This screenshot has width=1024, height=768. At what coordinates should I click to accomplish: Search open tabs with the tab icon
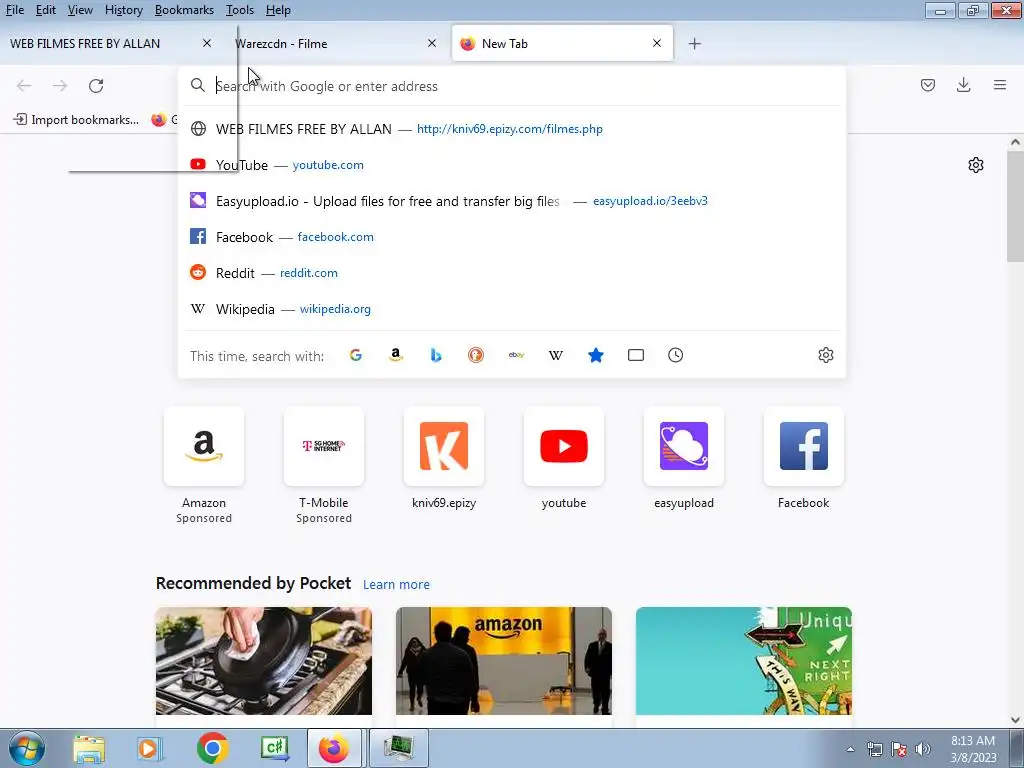[635, 355]
